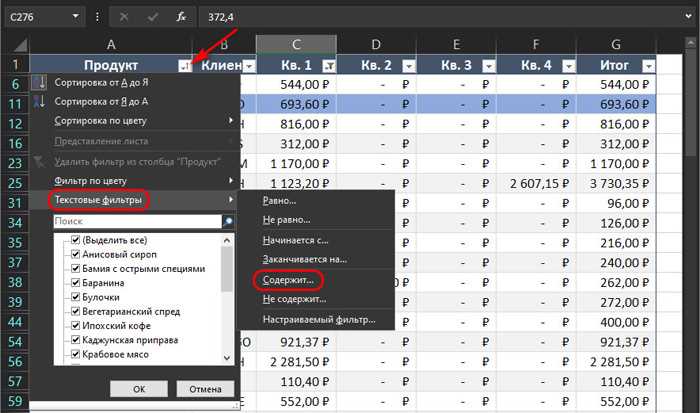Click the search icon in Поиск box
700x413 pixels.
tap(228, 221)
